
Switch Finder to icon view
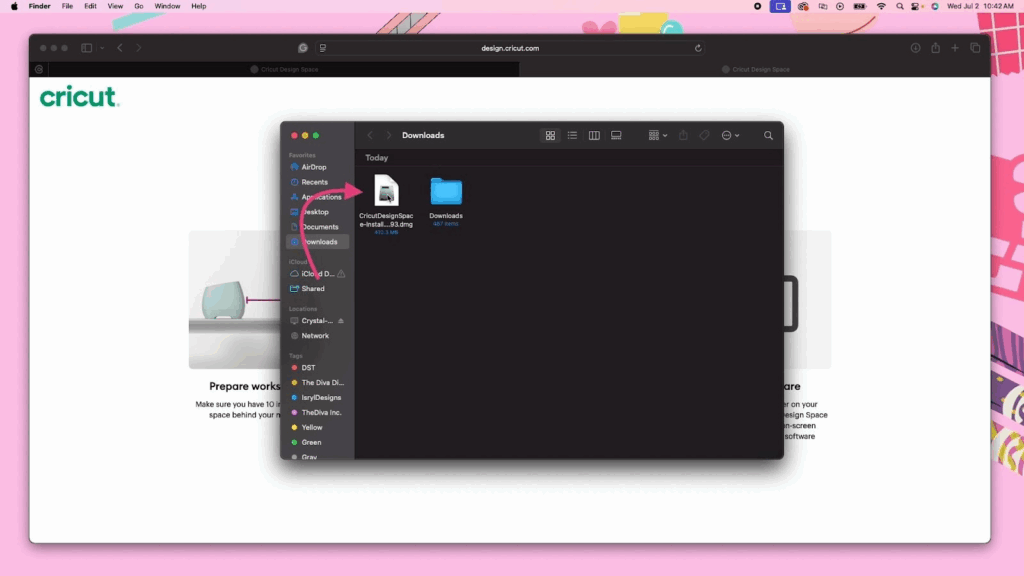(550, 135)
